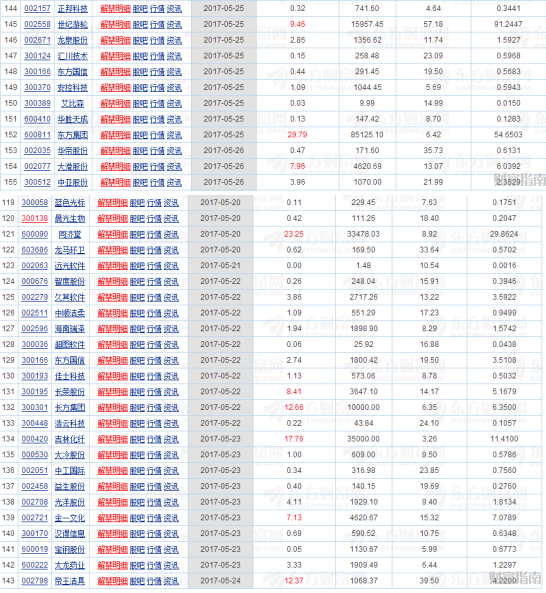Click 股吧 link in row 128
The width and height of the screenshot is (546, 593).
[x=137, y=345]
